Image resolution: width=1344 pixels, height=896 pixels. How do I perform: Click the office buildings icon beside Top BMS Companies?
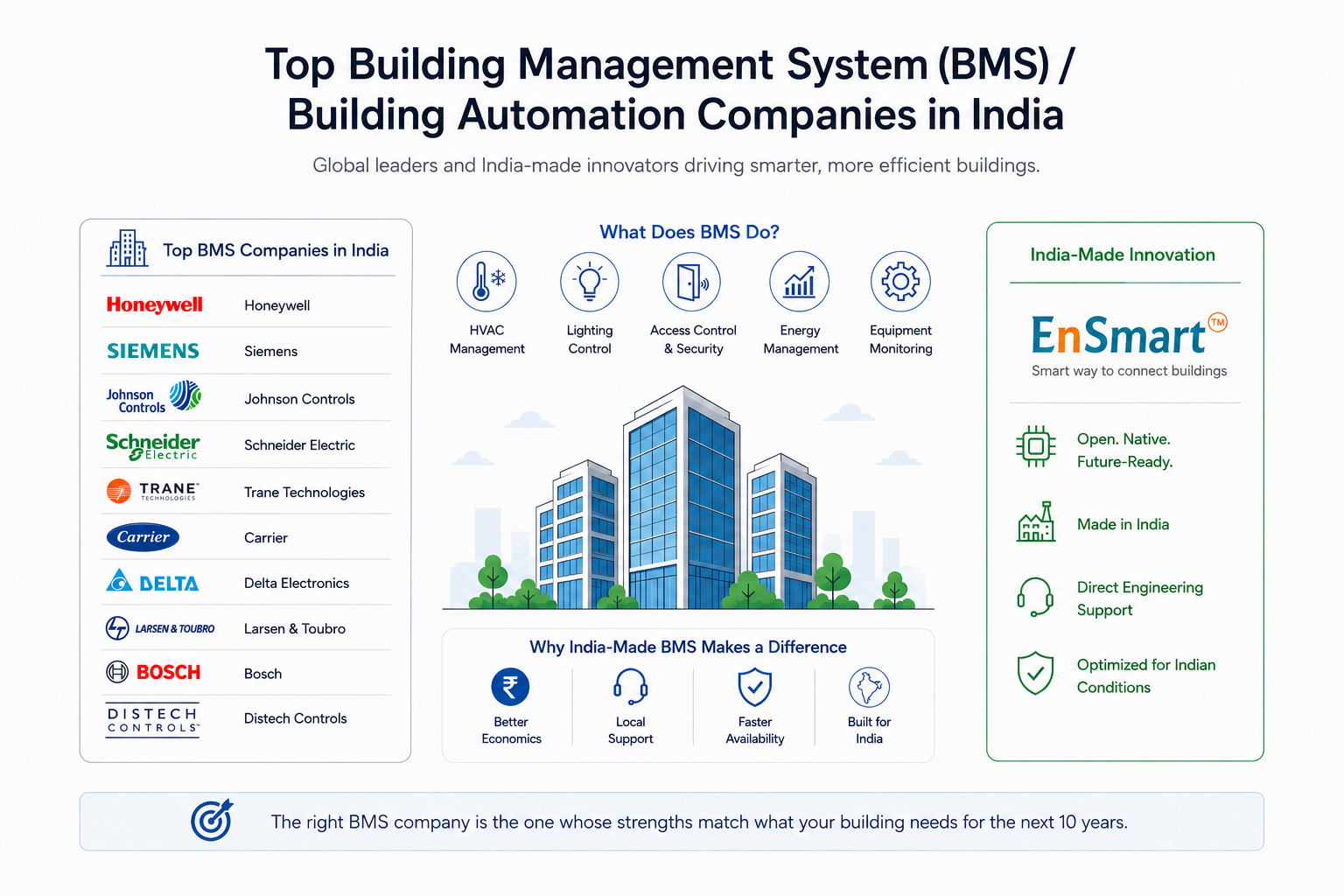(128, 248)
